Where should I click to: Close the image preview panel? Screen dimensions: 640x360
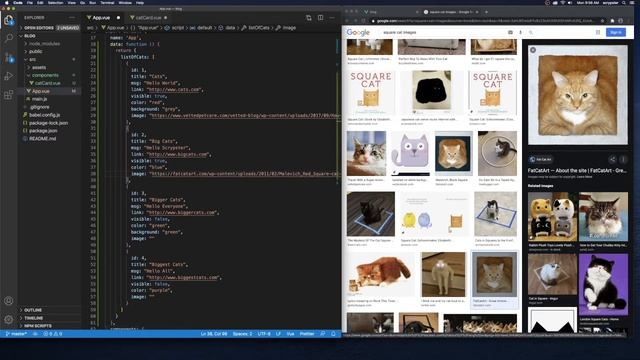click(533, 50)
